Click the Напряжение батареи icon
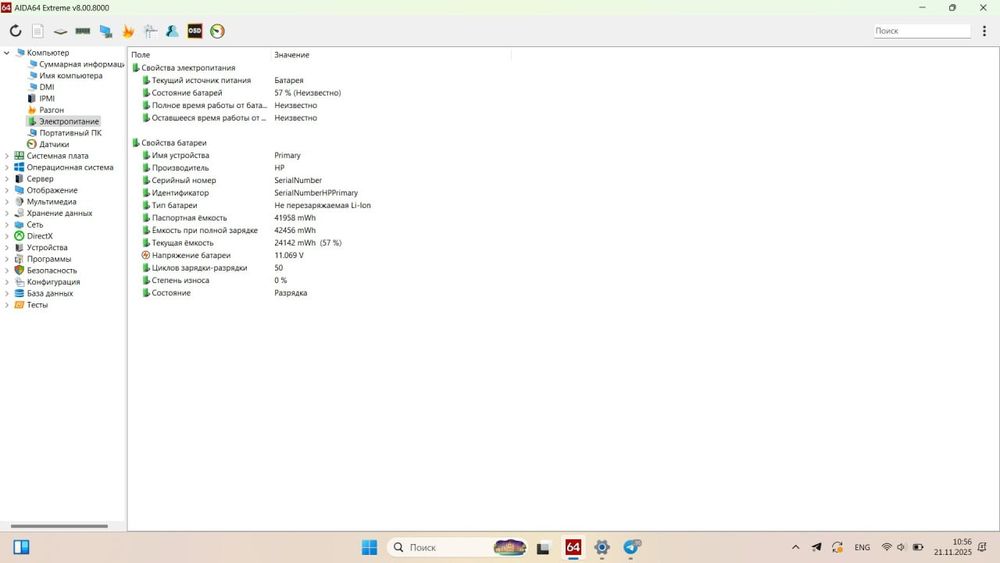 (145, 255)
